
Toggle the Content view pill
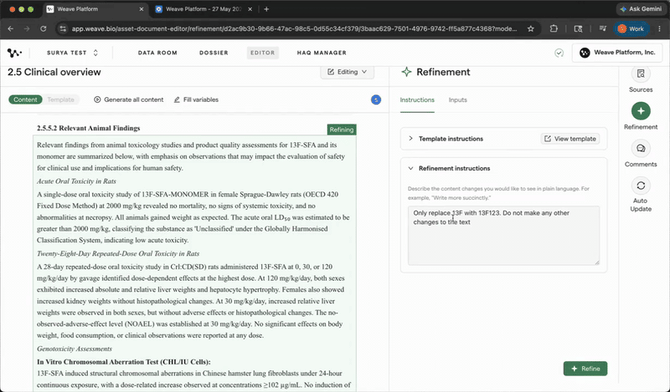tap(25, 100)
